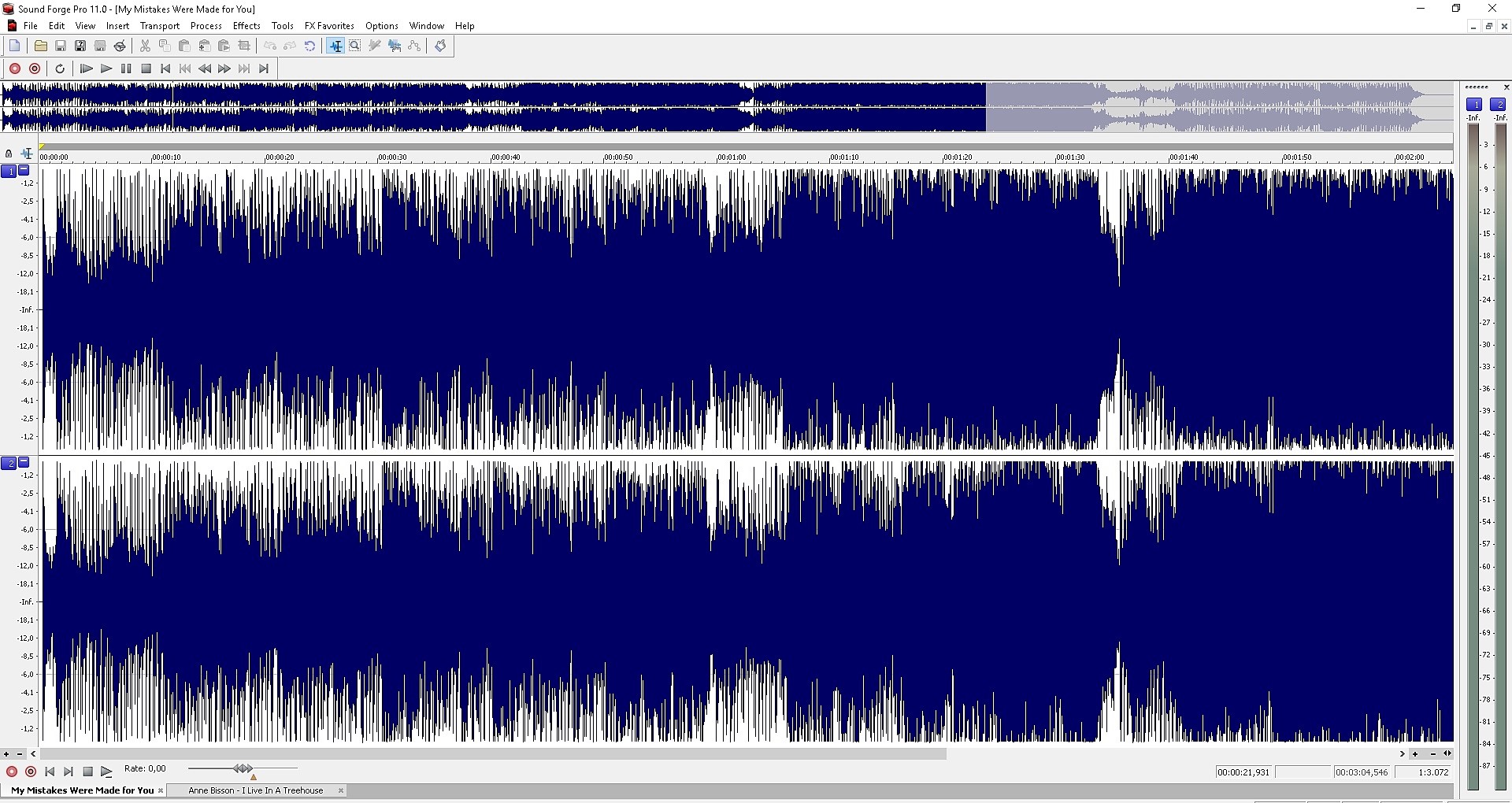Toggle the Loop Playback button

coord(60,68)
